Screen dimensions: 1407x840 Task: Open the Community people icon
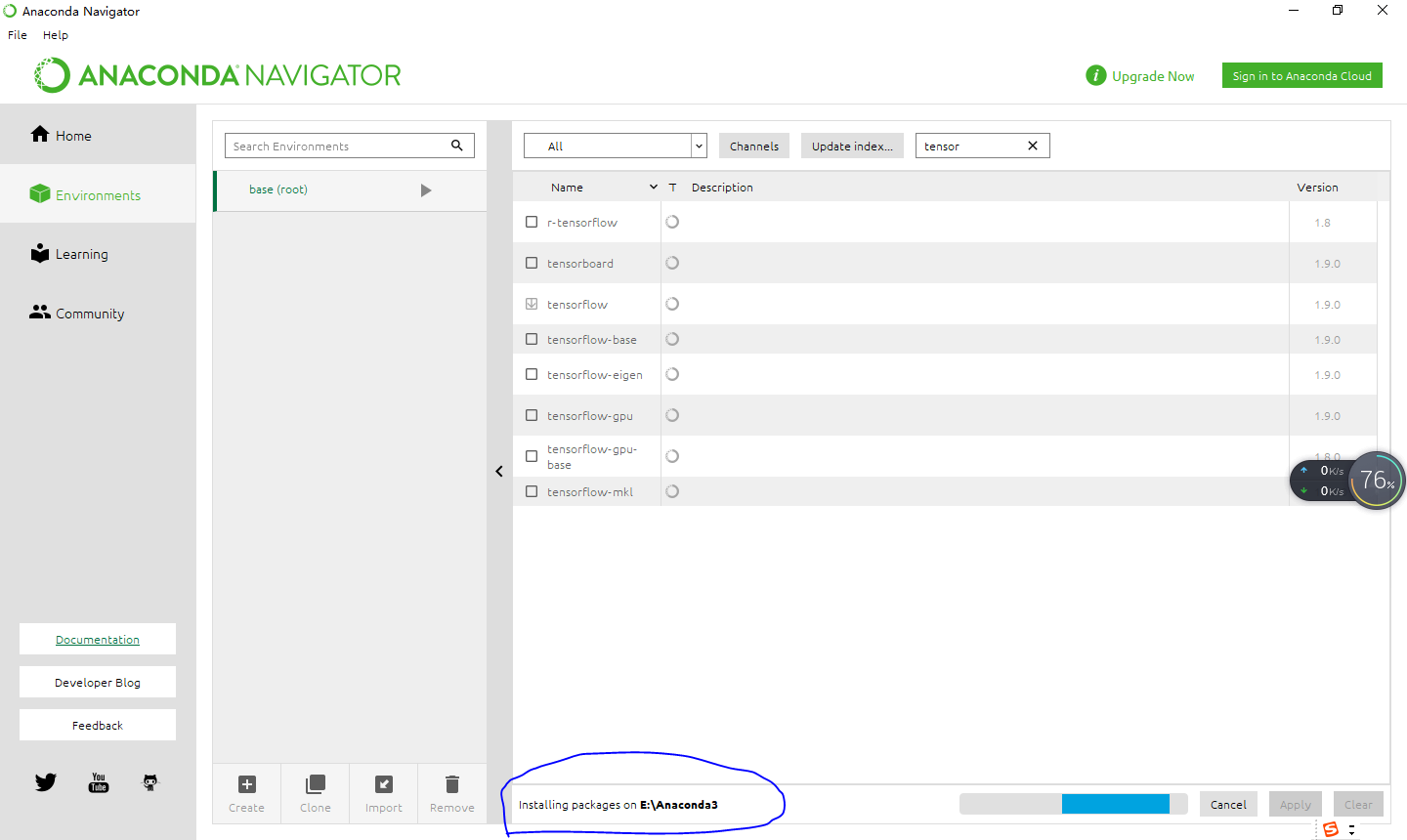tap(40, 313)
